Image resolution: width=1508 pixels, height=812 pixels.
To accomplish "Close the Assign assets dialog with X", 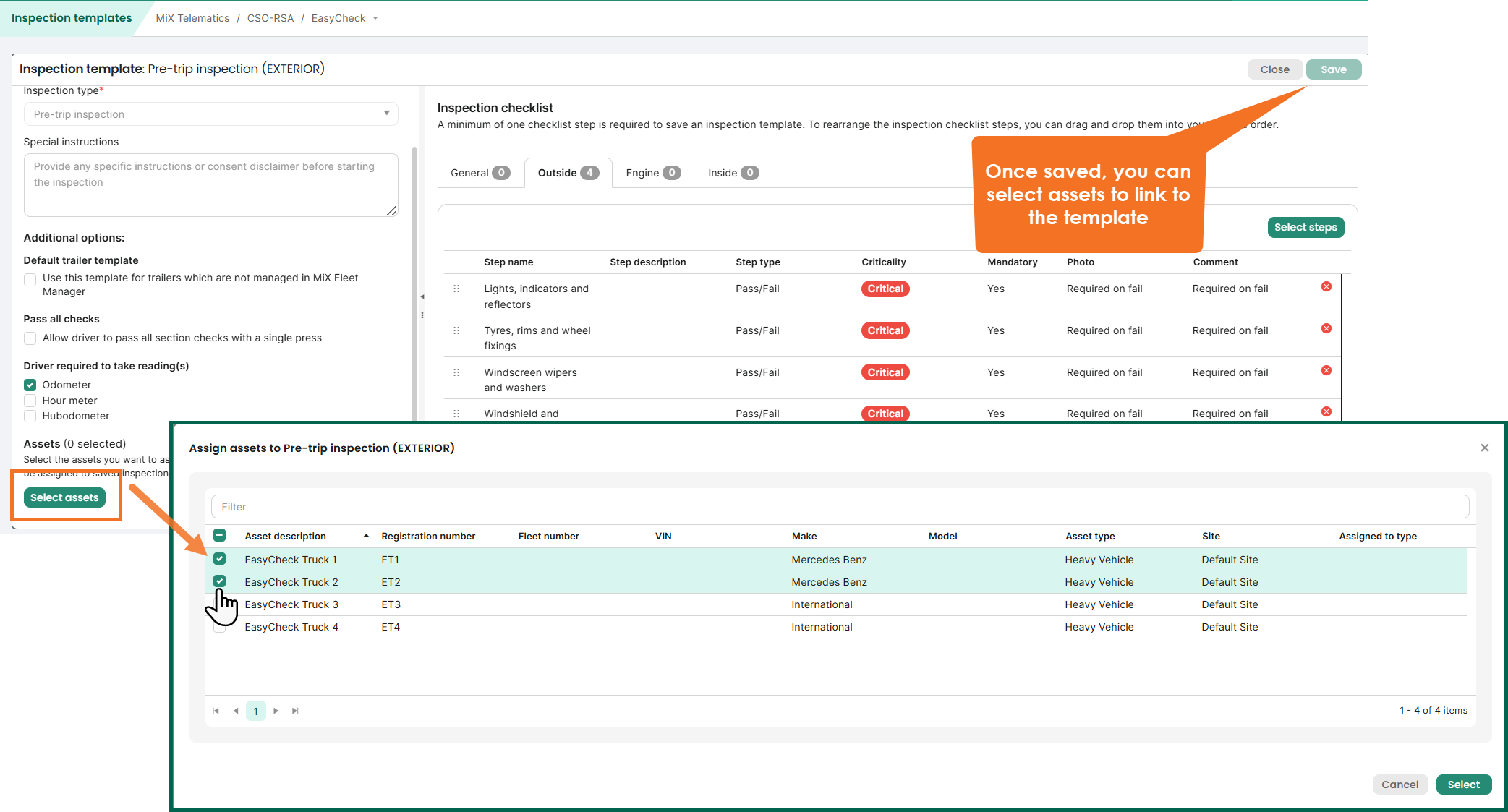I will tap(1484, 448).
